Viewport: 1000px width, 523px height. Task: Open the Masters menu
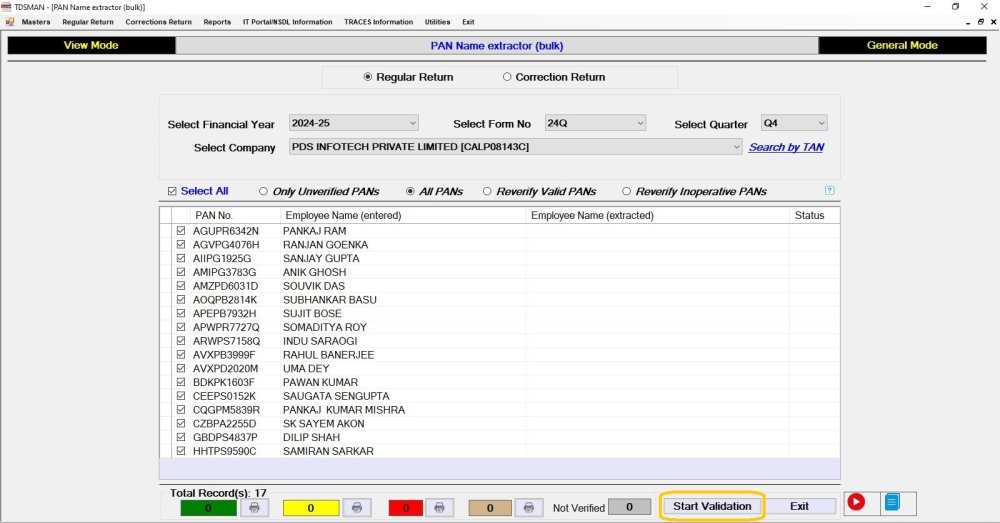pos(36,22)
